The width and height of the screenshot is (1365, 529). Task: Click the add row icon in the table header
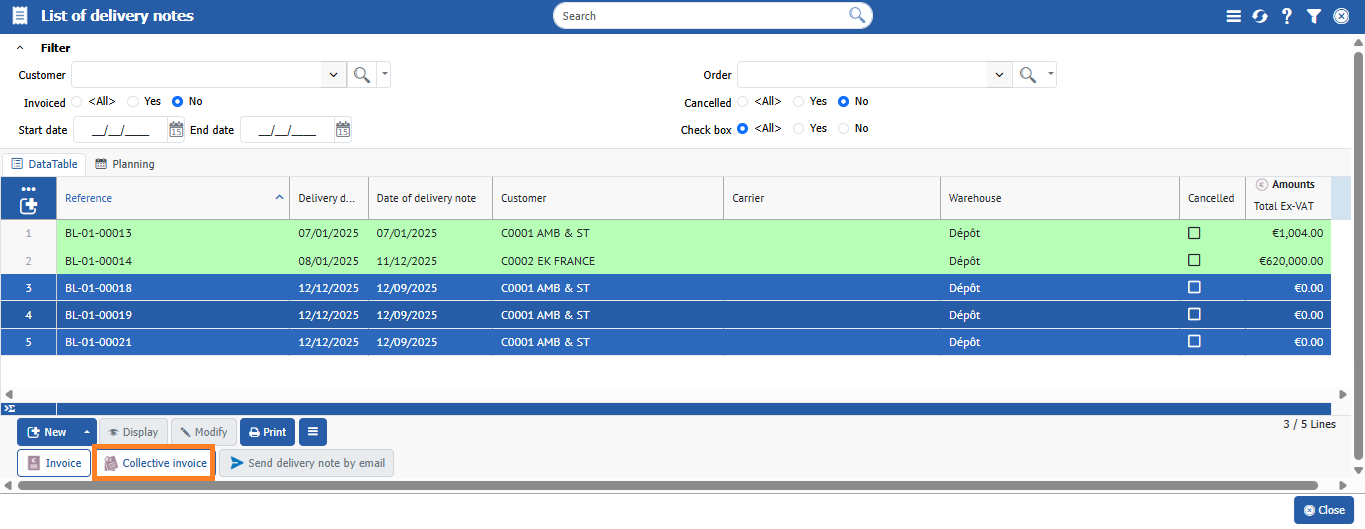(28, 205)
